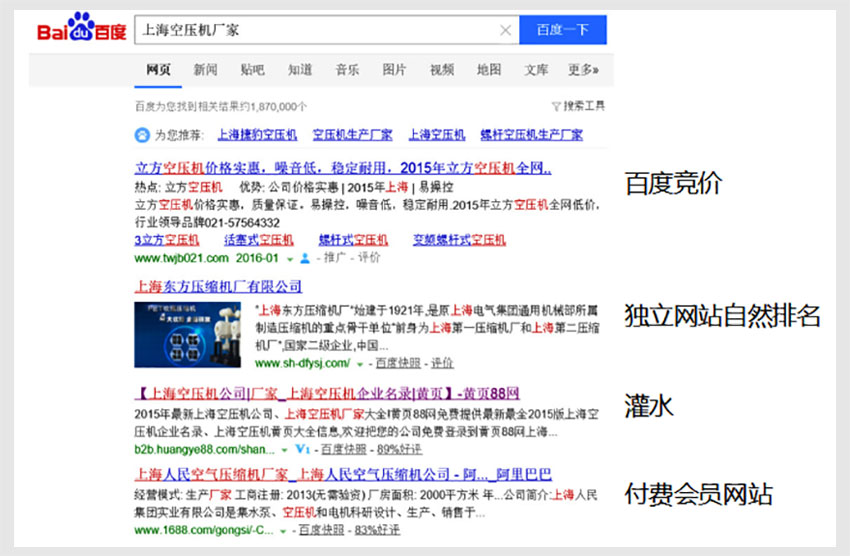Click the blue 为您推荐 recommendation icon
The image size is (850, 556).
(x=143, y=135)
